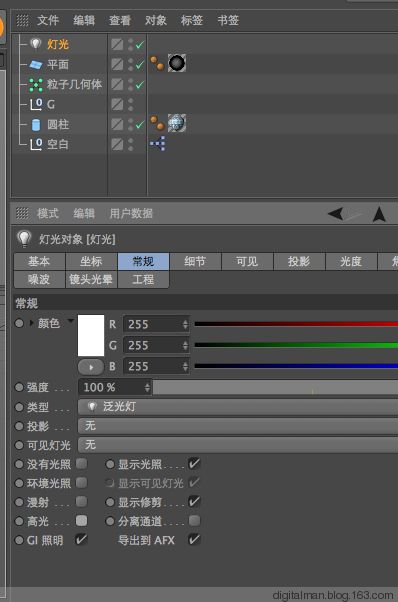
Task: Click the 强度 percentage stepper arrows
Action: pos(147,387)
